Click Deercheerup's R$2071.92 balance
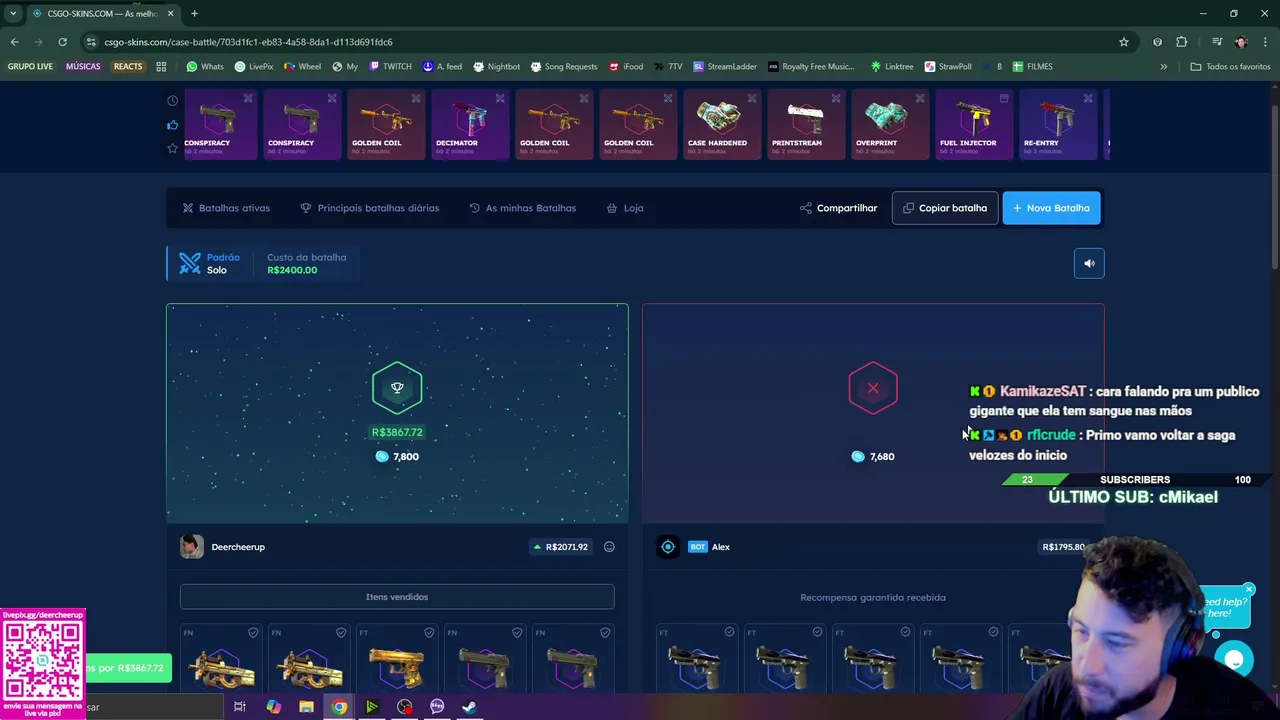1280x720 pixels. [x=560, y=547]
